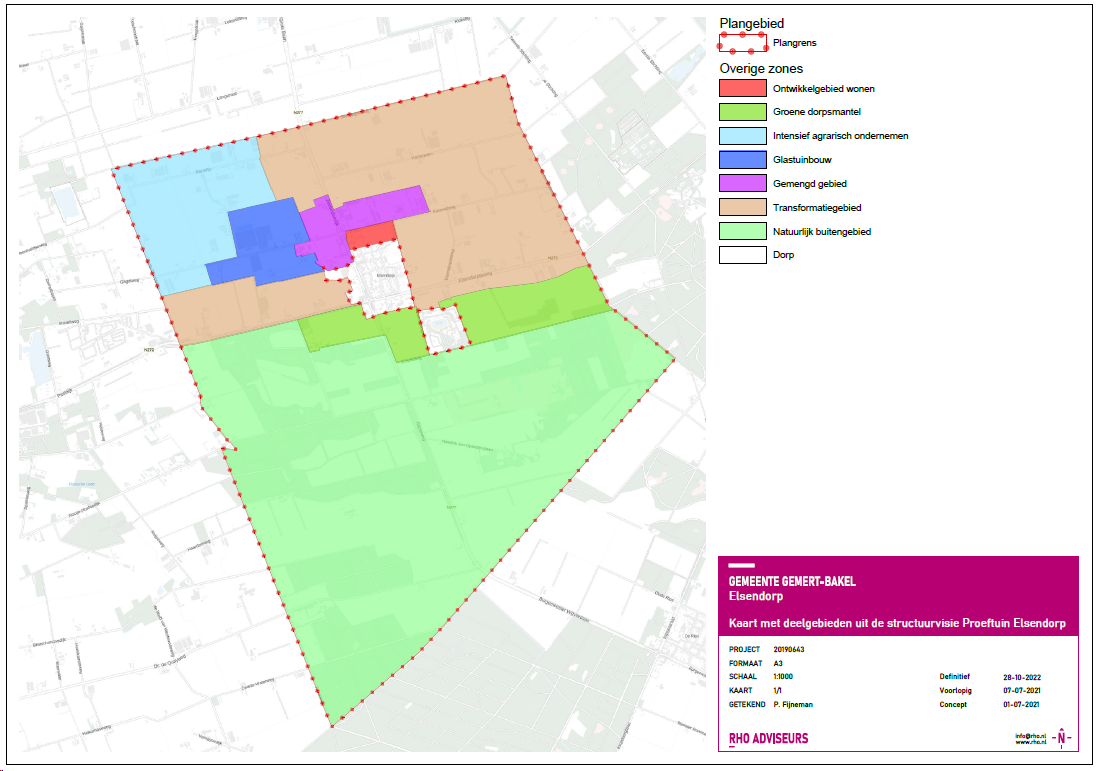Click the red Ontwikkelgebied wonen map area
Image resolution: width=1096 pixels, height=771 pixels.
click(371, 236)
